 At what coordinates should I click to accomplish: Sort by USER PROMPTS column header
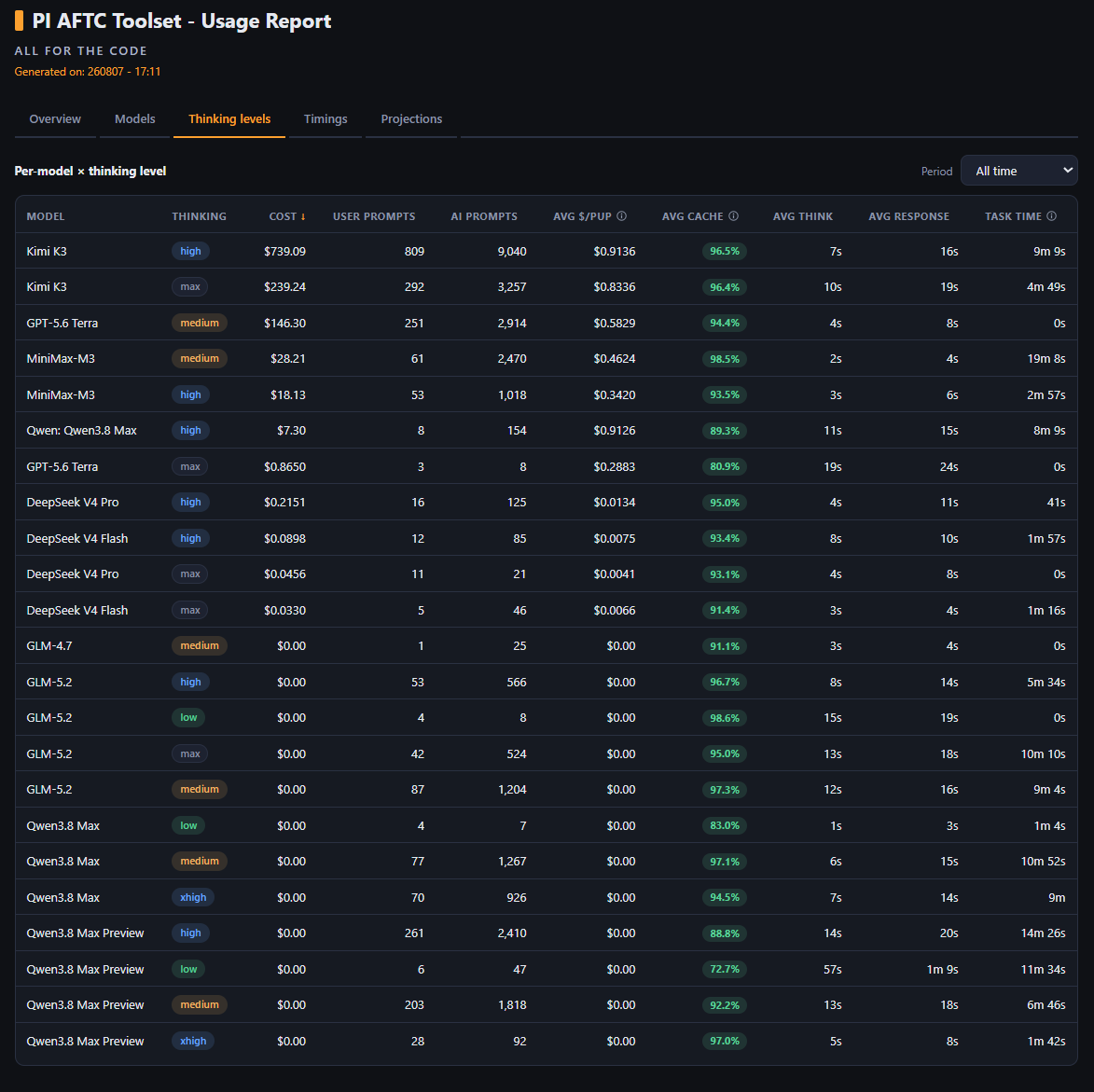tap(374, 216)
